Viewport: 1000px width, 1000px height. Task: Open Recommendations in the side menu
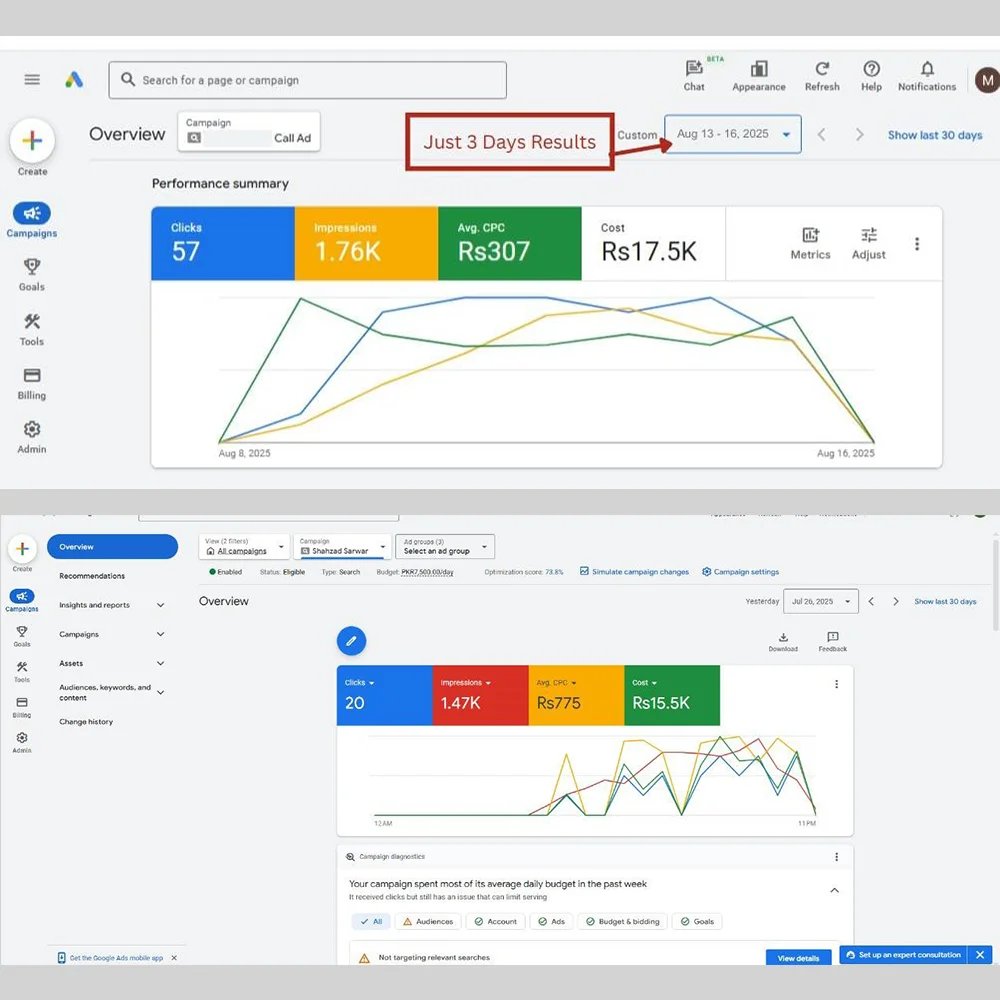92,576
